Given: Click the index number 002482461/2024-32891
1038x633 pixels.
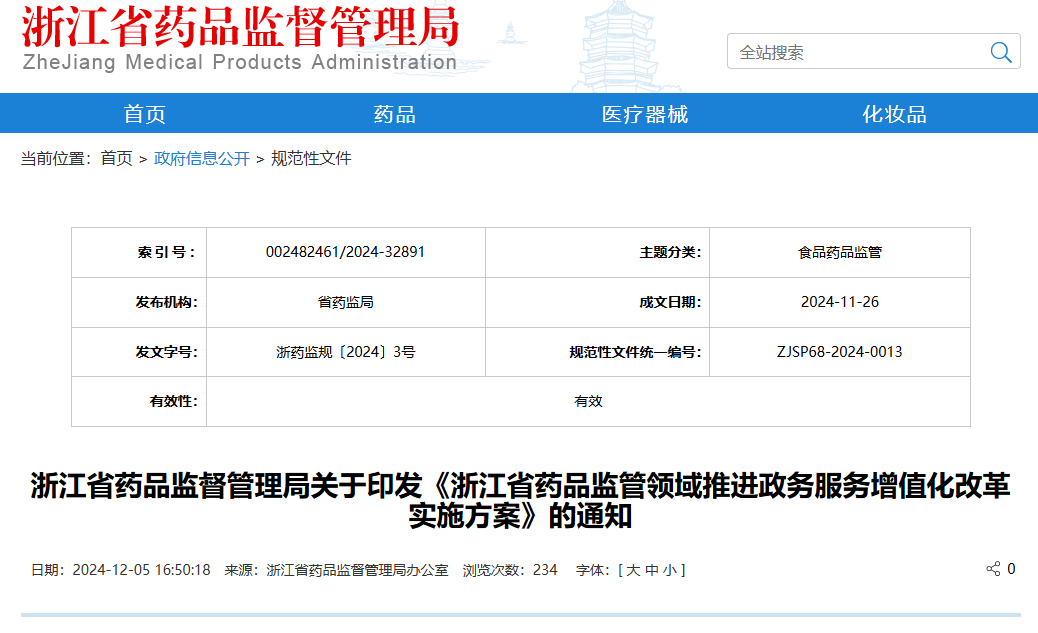Looking at the screenshot, I should coord(345,252).
